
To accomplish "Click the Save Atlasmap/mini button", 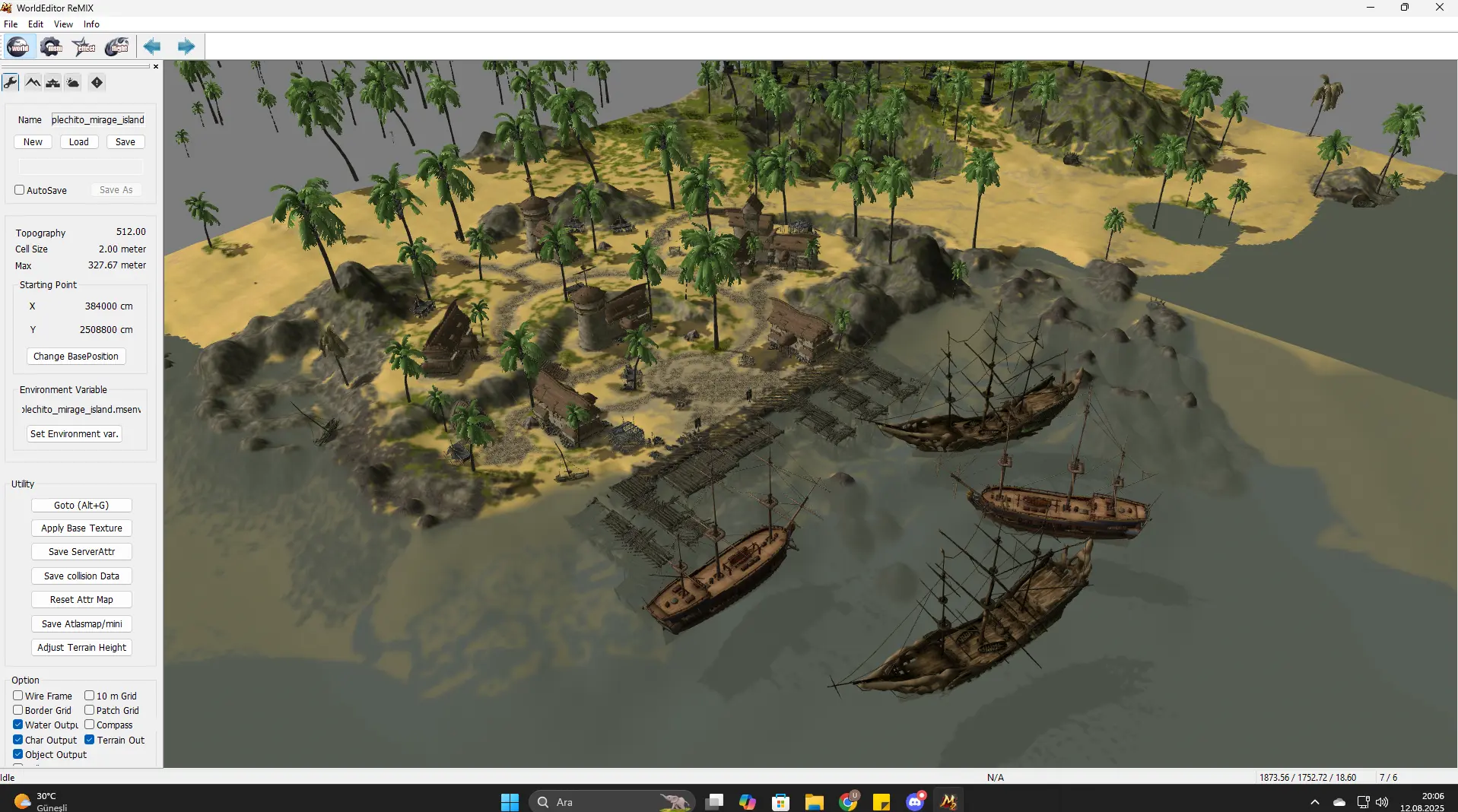I will tap(81, 624).
